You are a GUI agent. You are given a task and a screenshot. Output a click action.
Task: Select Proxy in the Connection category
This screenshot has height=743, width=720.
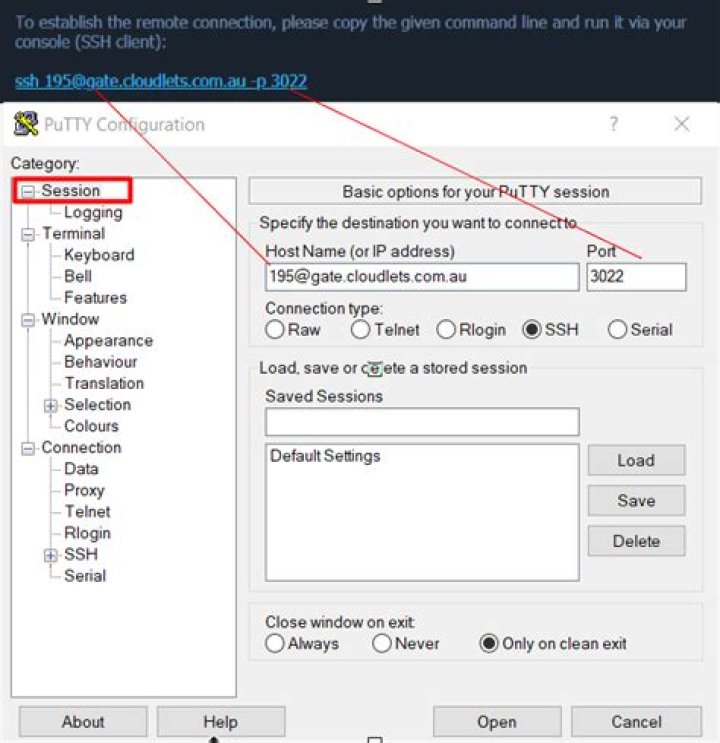pos(84,490)
